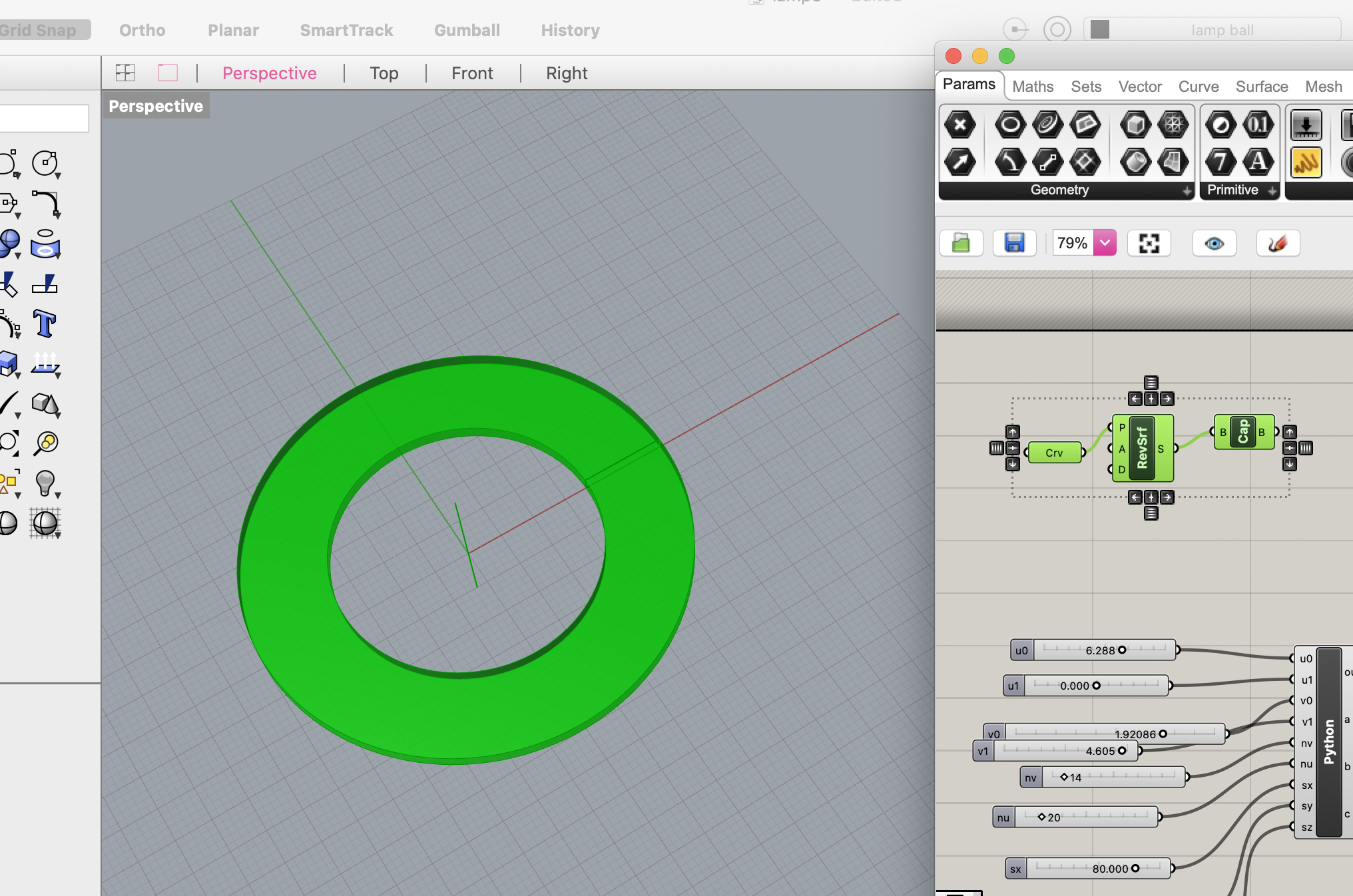The width and height of the screenshot is (1353, 896).
Task: Select the curve fillet tool icon
Action: [46, 204]
